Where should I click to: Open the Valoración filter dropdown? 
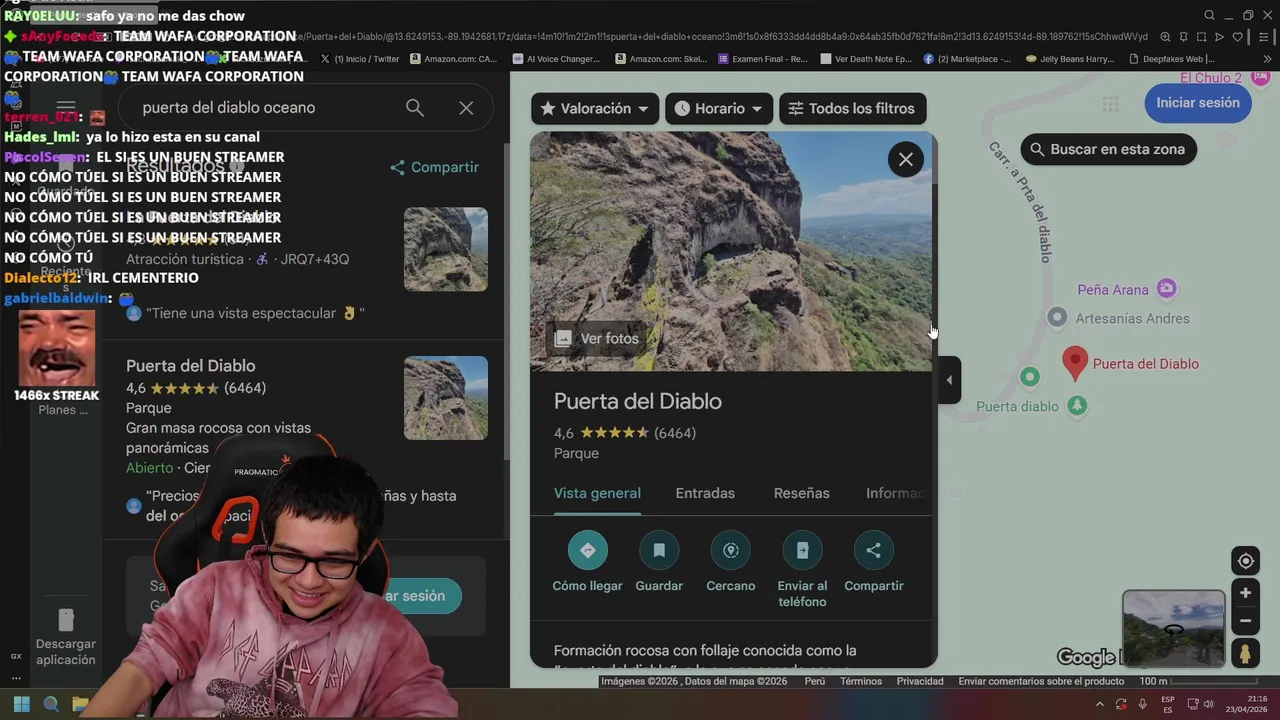click(x=595, y=108)
